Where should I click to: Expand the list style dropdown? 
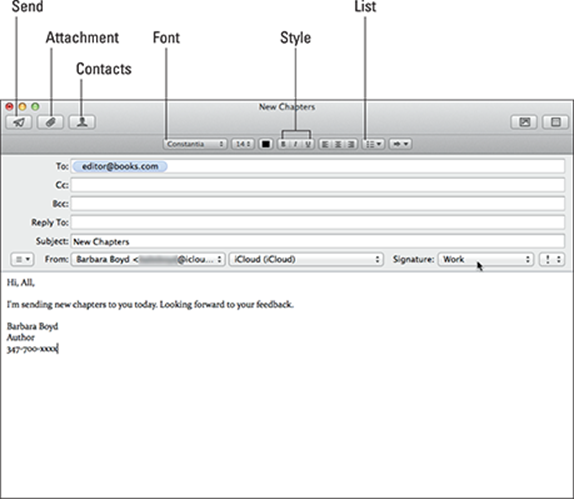click(x=373, y=144)
